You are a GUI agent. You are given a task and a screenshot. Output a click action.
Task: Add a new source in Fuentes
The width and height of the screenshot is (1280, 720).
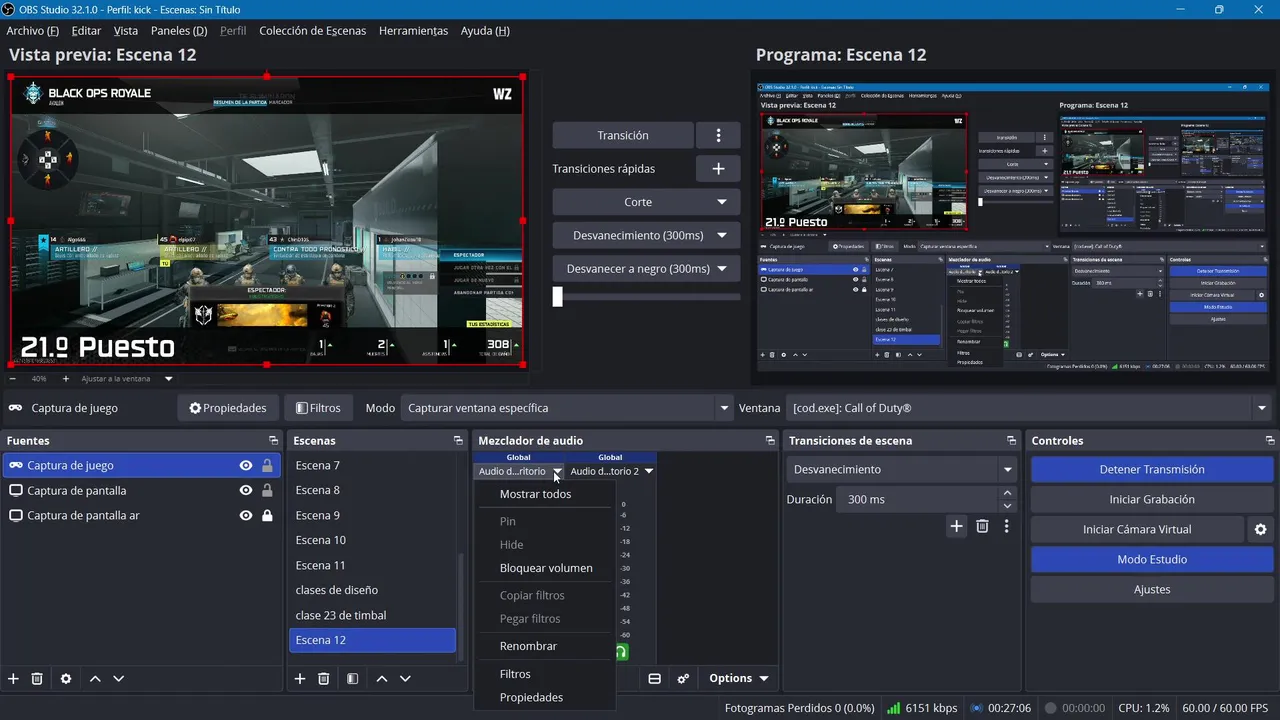coord(13,678)
